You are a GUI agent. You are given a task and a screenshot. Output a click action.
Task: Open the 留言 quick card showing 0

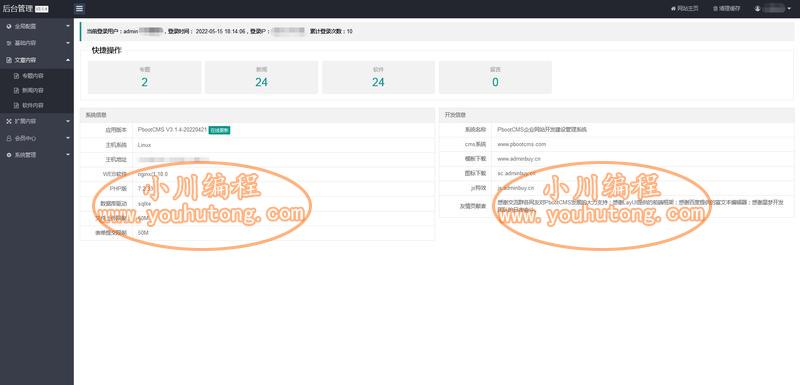pos(495,77)
